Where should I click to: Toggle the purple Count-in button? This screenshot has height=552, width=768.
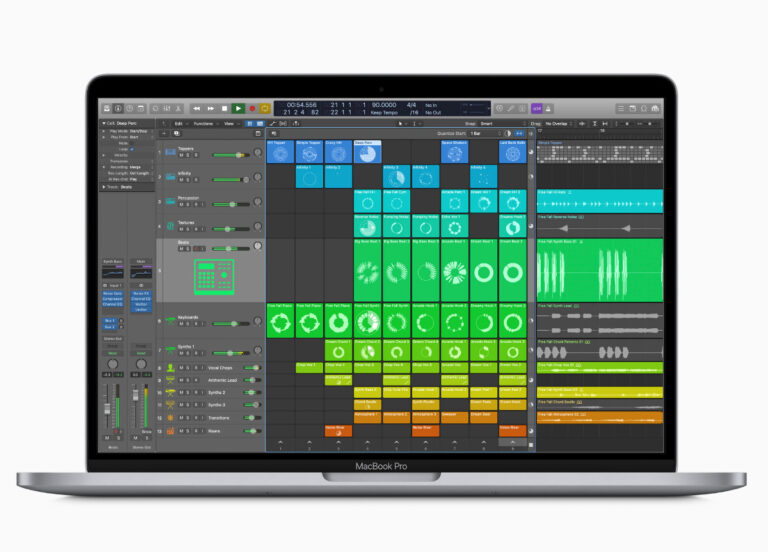(x=537, y=108)
